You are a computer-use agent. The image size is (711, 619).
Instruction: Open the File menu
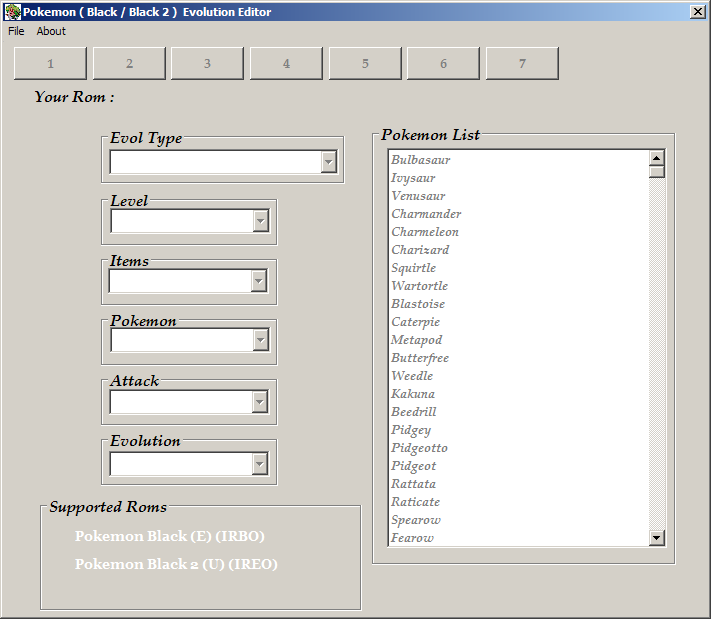tap(16, 31)
